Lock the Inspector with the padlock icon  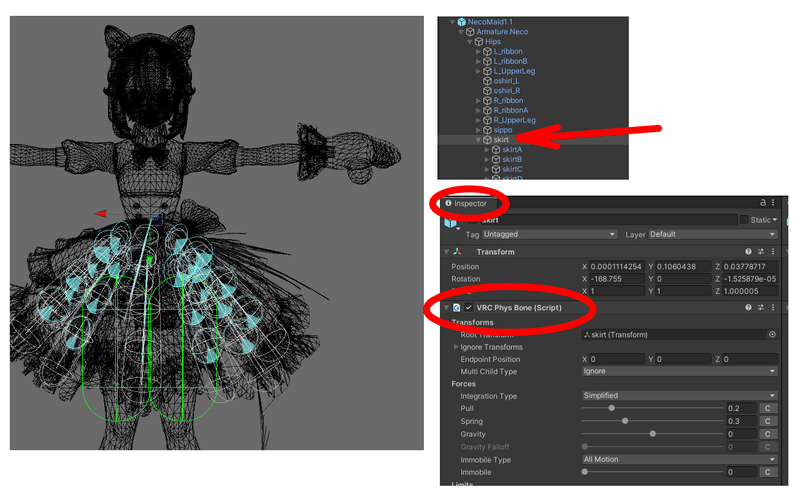[x=763, y=203]
